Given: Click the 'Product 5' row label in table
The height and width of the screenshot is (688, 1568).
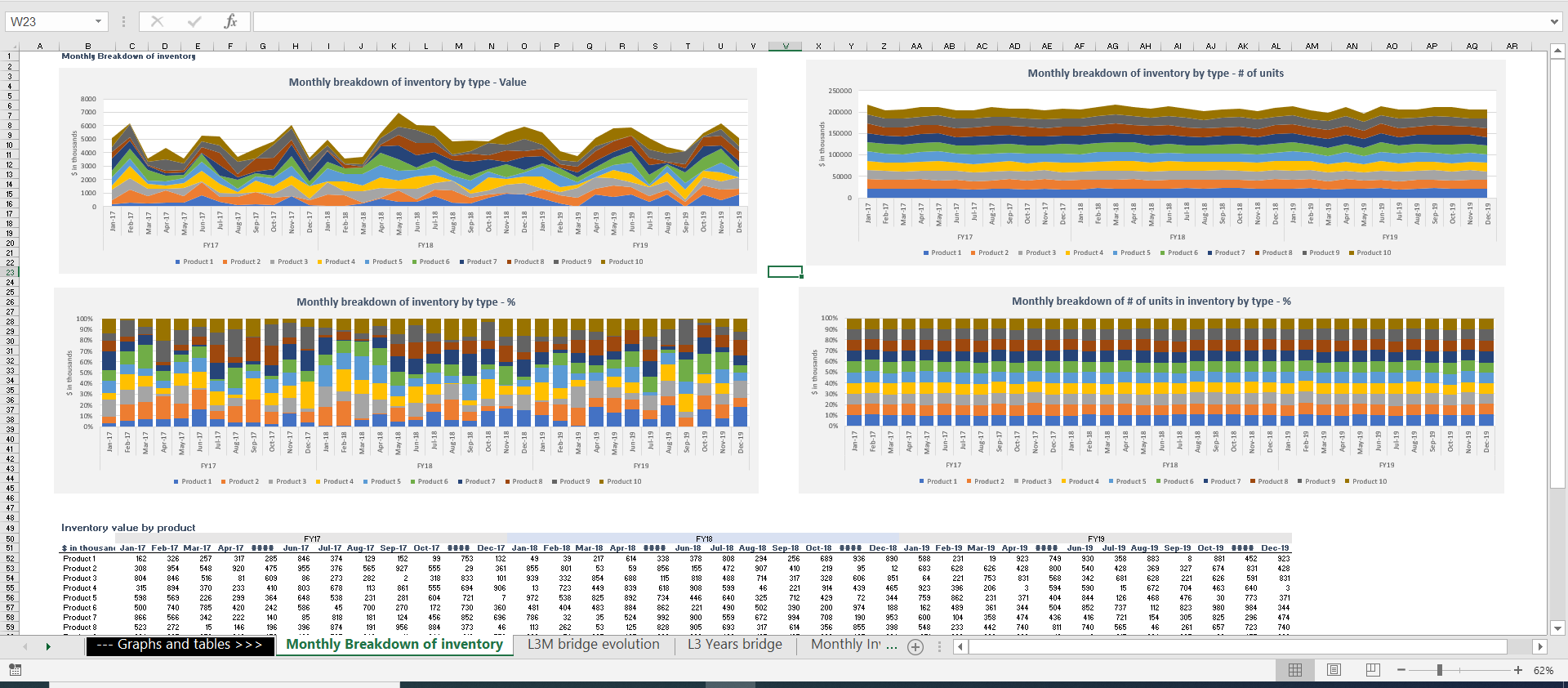Looking at the screenshot, I should (79, 598).
